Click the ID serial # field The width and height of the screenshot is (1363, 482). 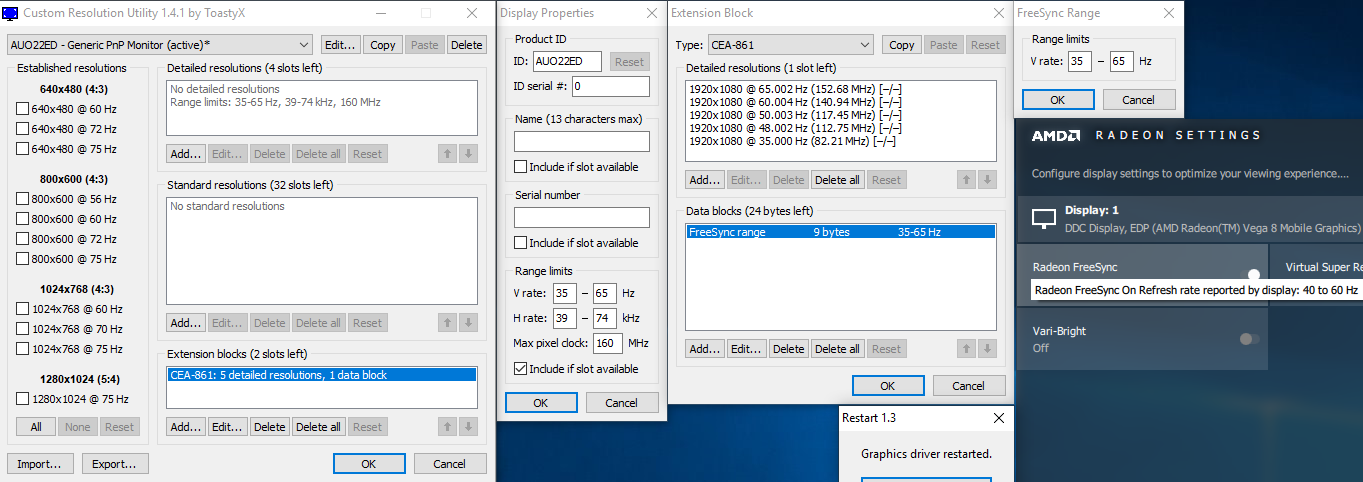tap(610, 86)
